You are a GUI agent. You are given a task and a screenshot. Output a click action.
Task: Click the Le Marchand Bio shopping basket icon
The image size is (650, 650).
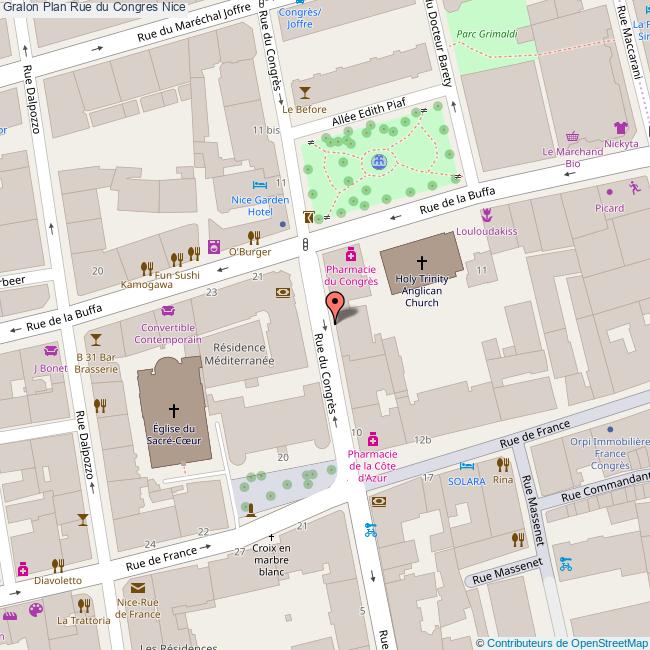pyautogui.click(x=573, y=136)
